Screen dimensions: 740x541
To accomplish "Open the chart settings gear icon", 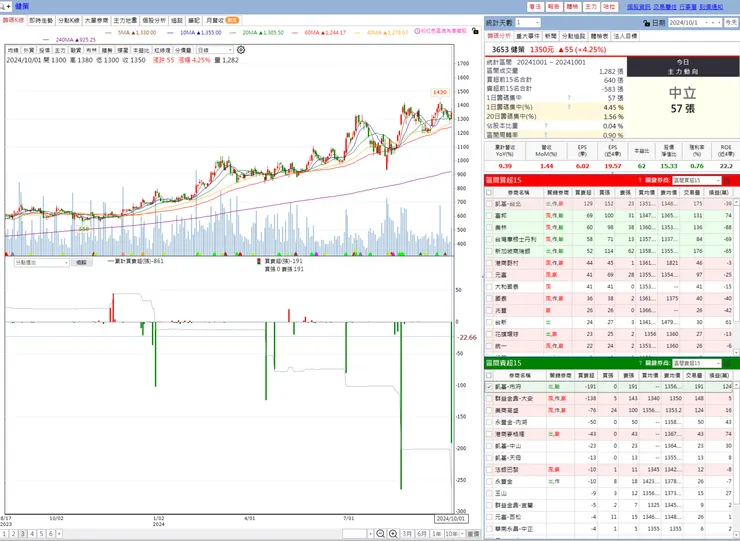I will click(x=241, y=50).
